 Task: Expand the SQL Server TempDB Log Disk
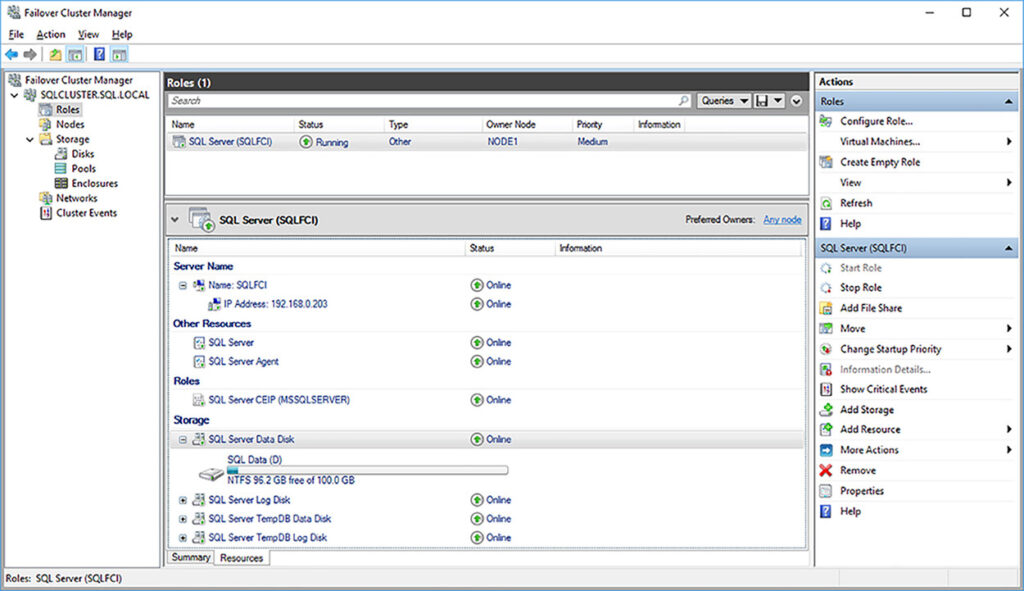pyautogui.click(x=183, y=538)
